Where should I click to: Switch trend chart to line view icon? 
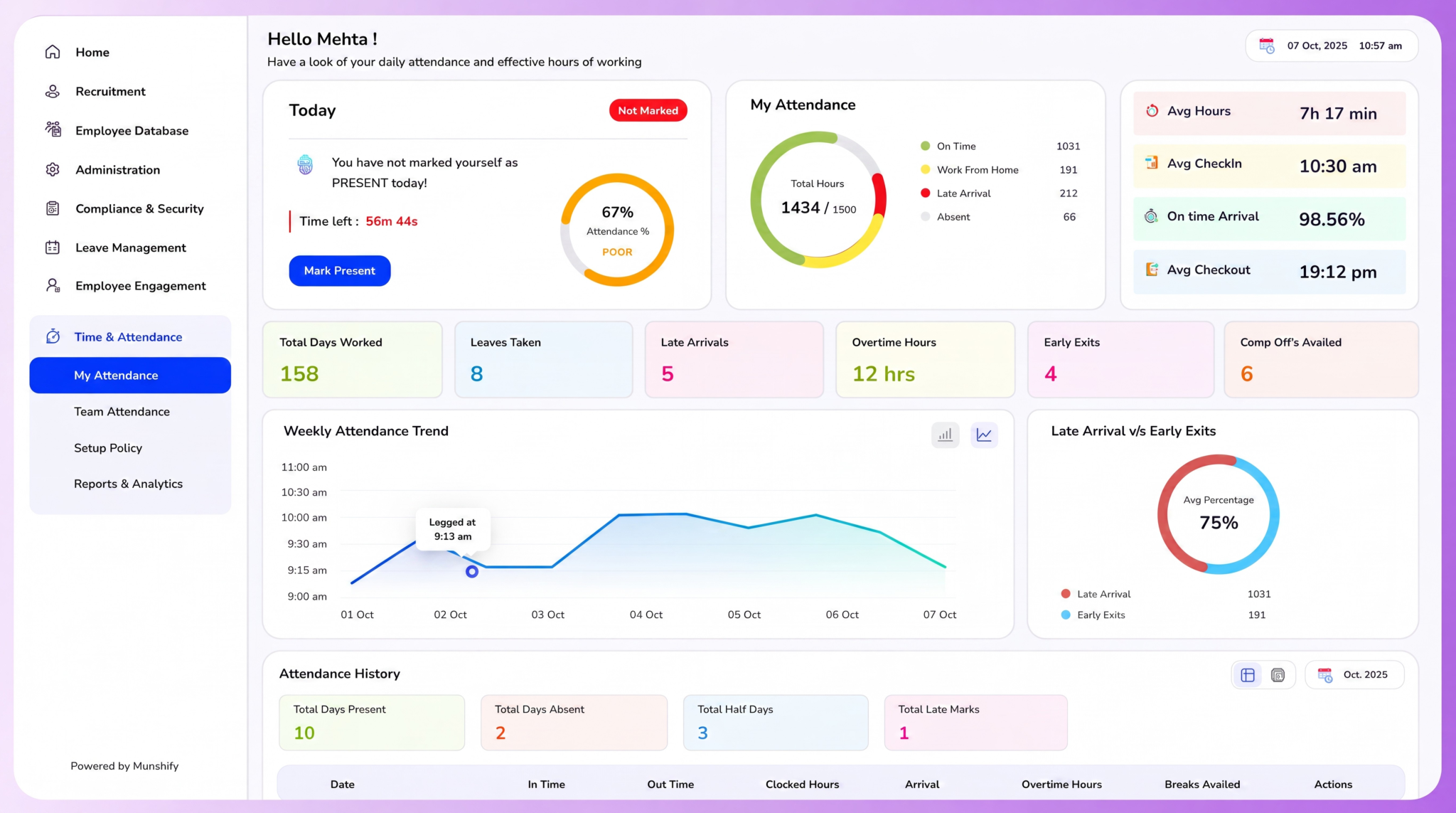point(984,435)
